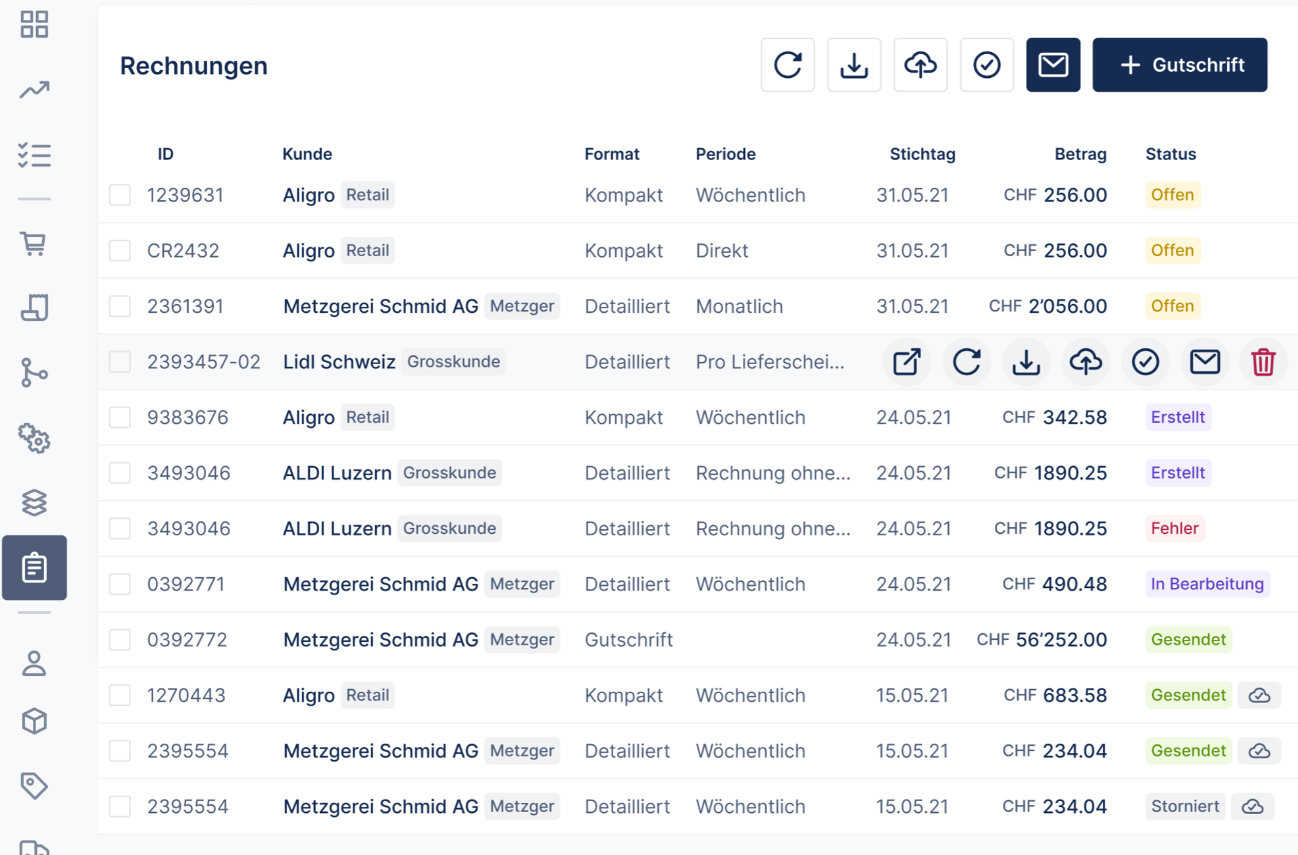Open the analytics trend chart in sidebar
The height and width of the screenshot is (855, 1298).
click(x=34, y=91)
